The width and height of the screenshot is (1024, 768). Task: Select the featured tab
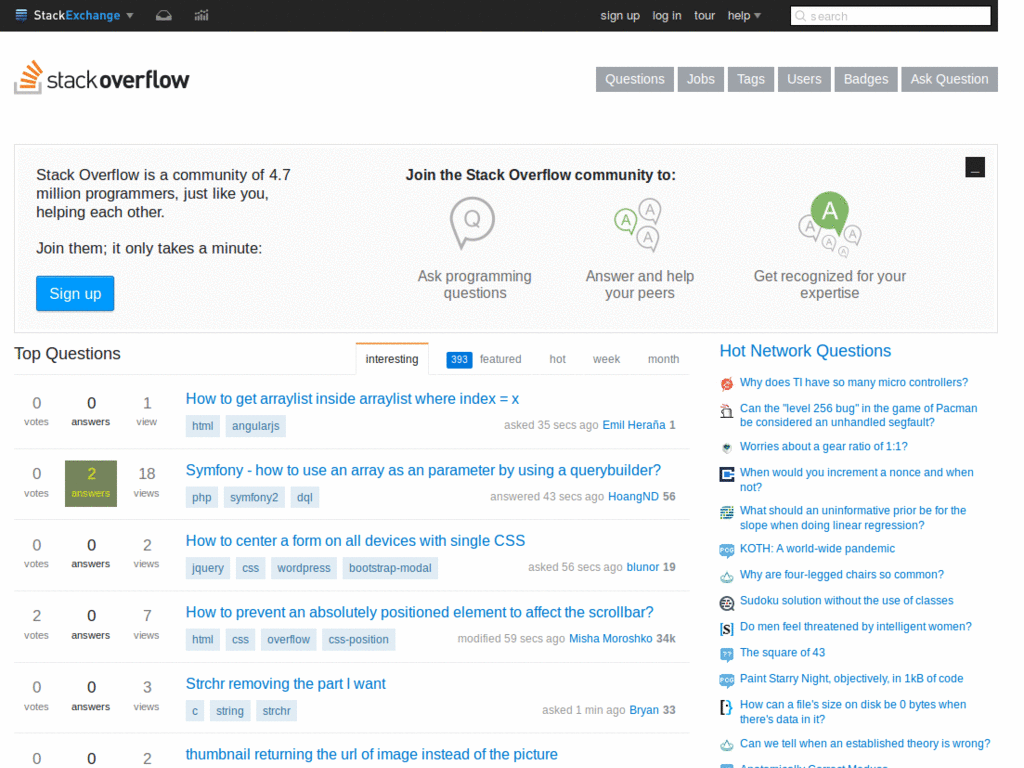[500, 359]
